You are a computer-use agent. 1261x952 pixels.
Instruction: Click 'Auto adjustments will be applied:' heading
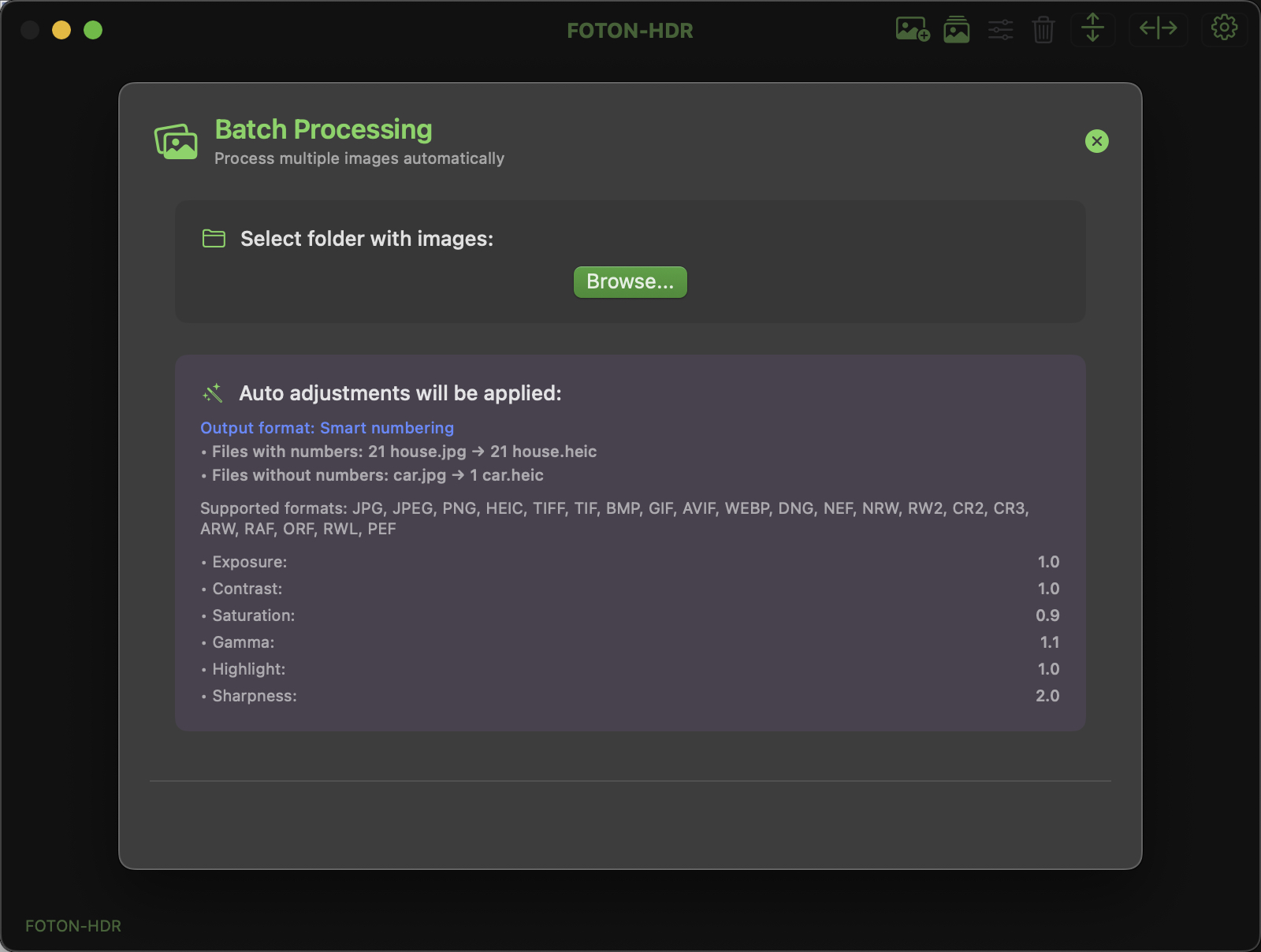tap(400, 393)
